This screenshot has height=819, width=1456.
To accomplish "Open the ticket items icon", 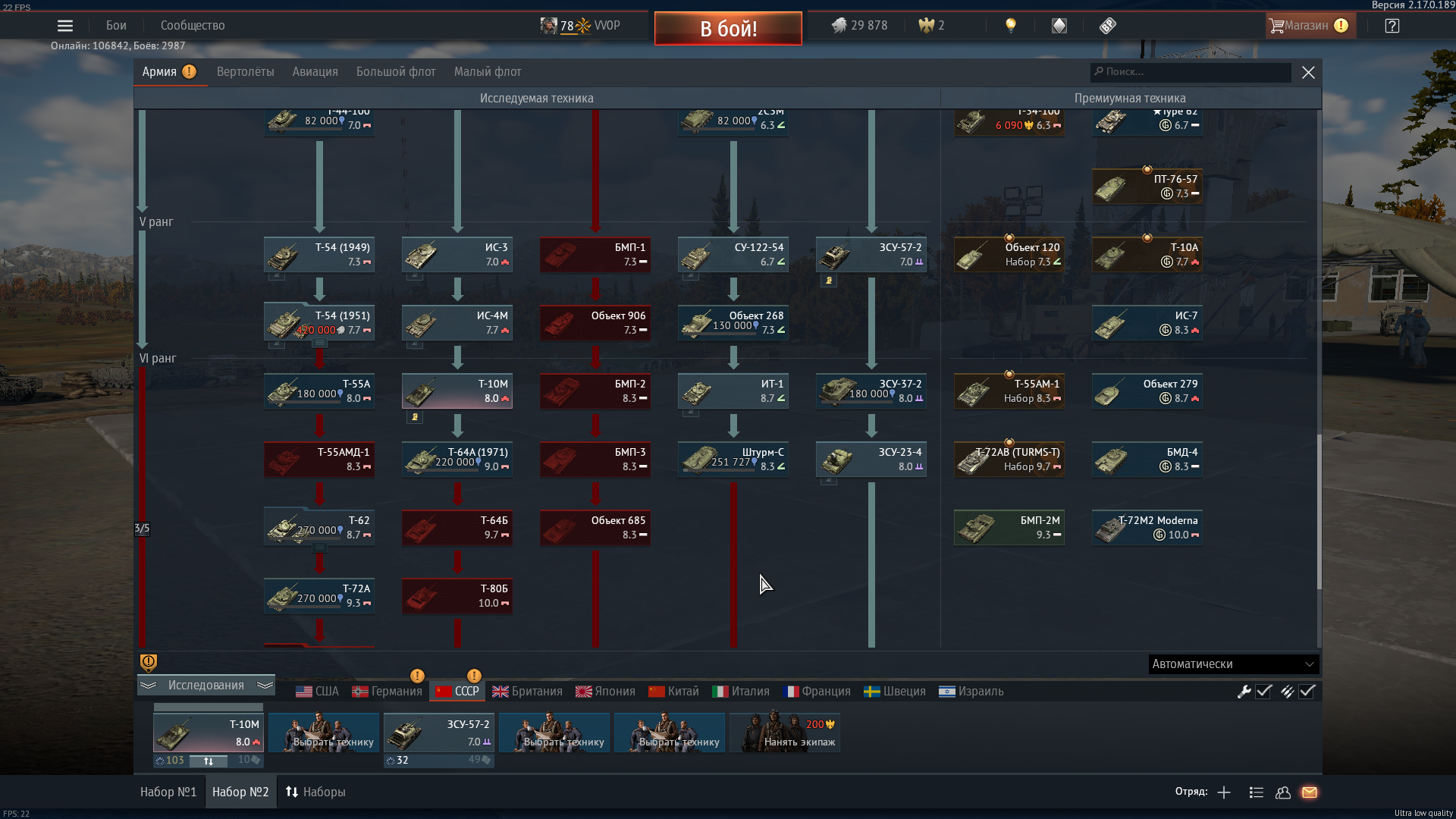I will [x=1108, y=26].
